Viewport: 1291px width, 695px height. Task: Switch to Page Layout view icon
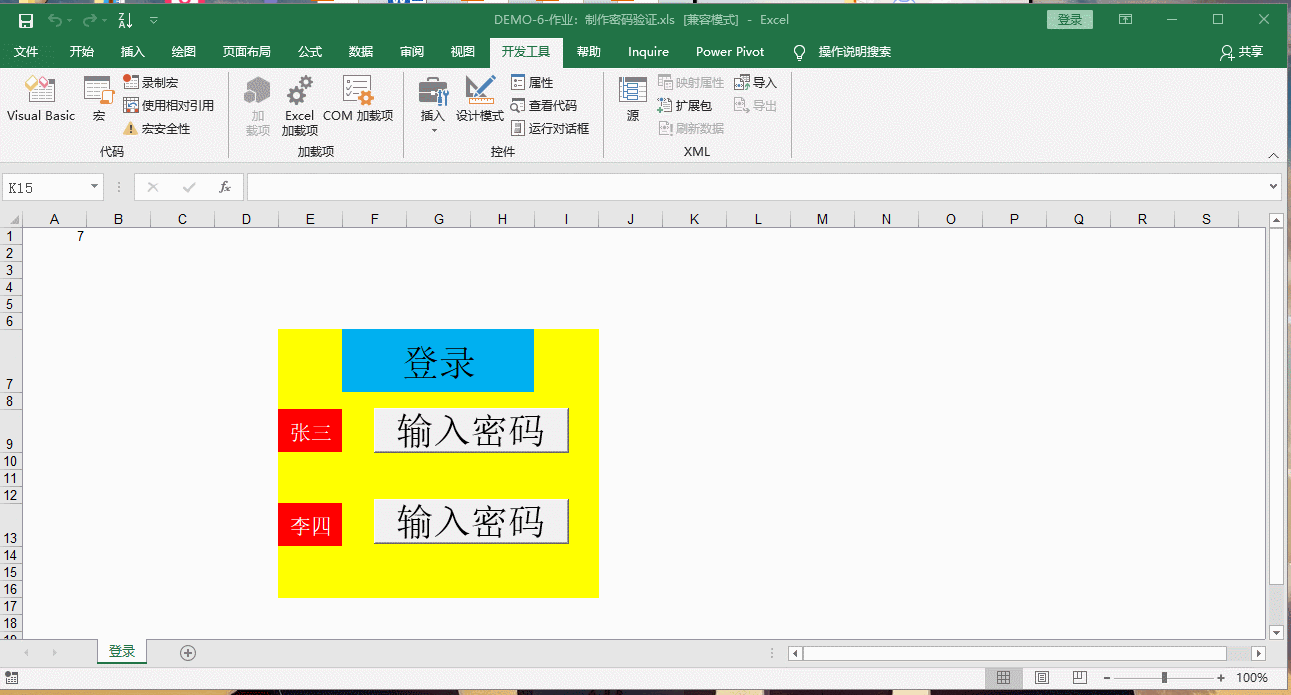[1042, 678]
